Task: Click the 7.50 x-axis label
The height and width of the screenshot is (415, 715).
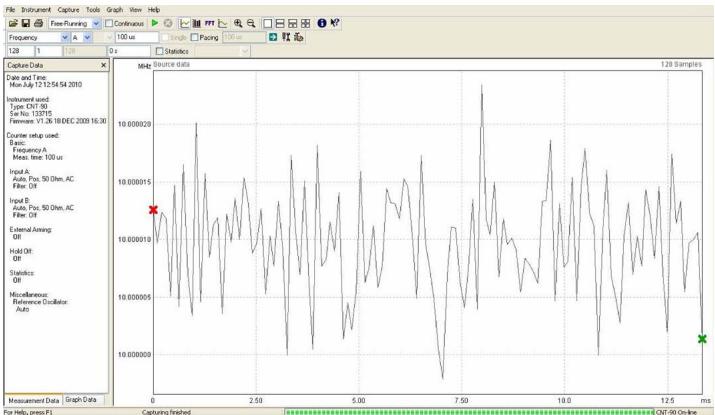Action: pos(461,400)
